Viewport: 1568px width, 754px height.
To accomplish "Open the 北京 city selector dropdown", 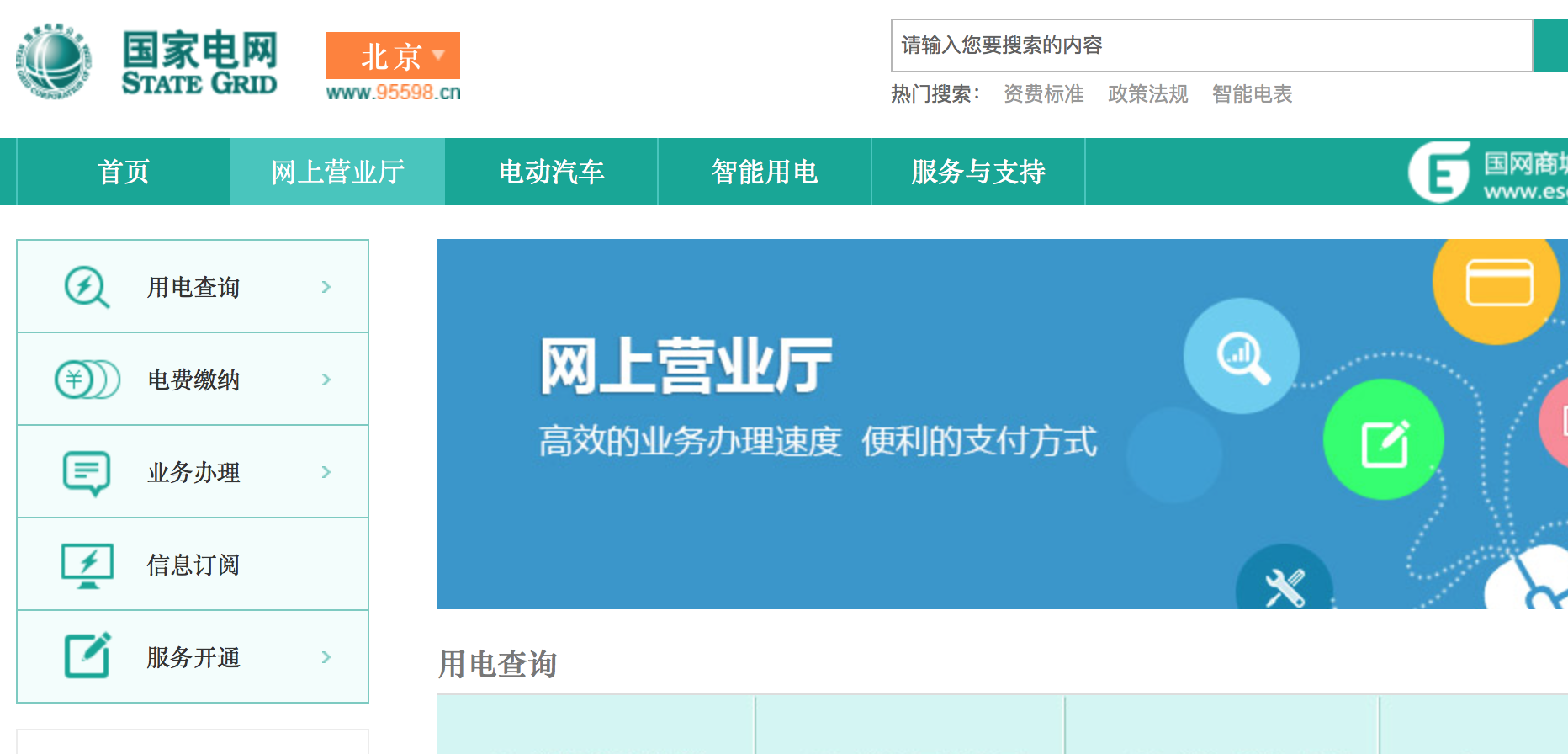I will [x=393, y=56].
